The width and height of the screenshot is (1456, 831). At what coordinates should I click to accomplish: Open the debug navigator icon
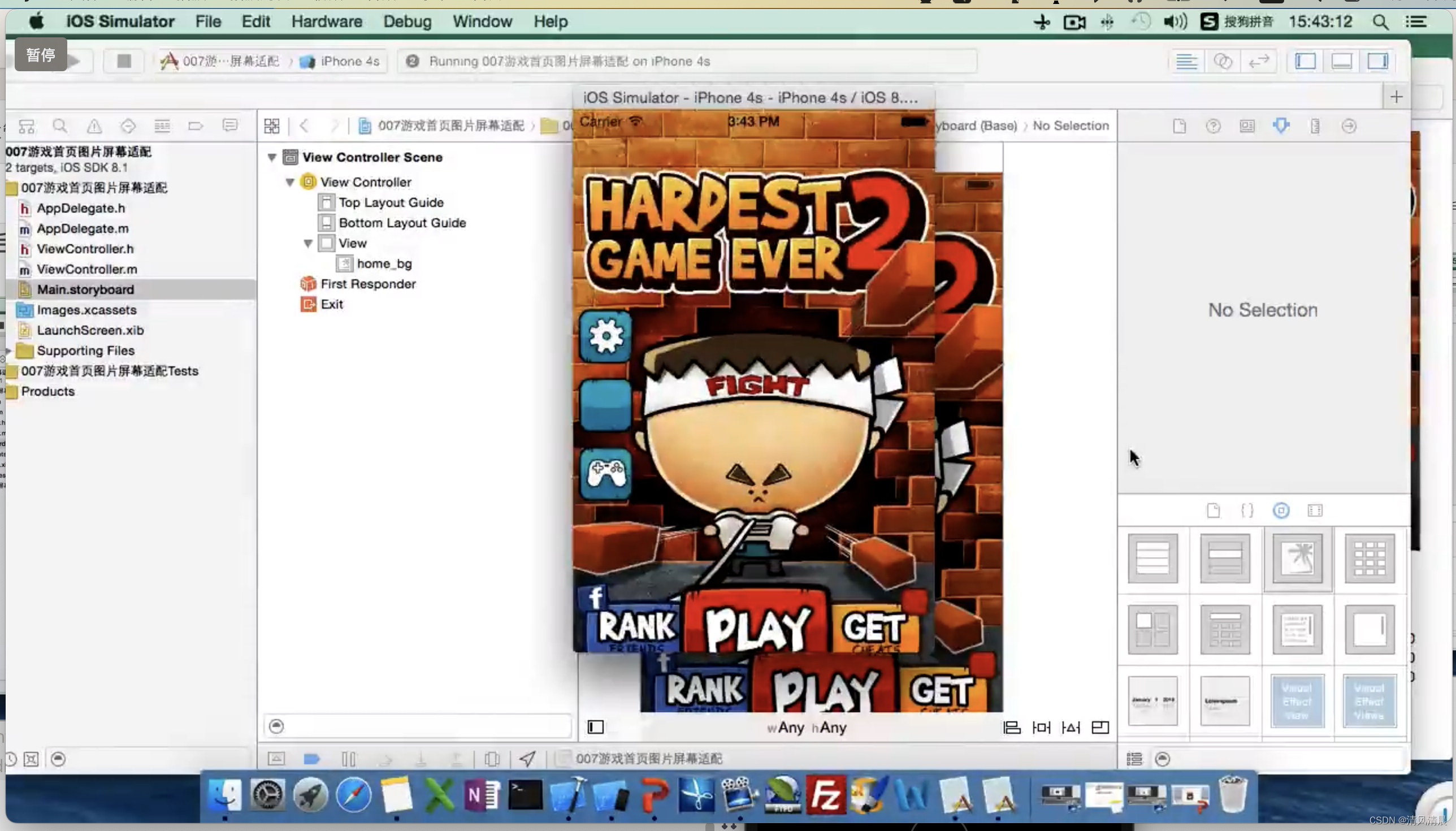click(x=162, y=126)
